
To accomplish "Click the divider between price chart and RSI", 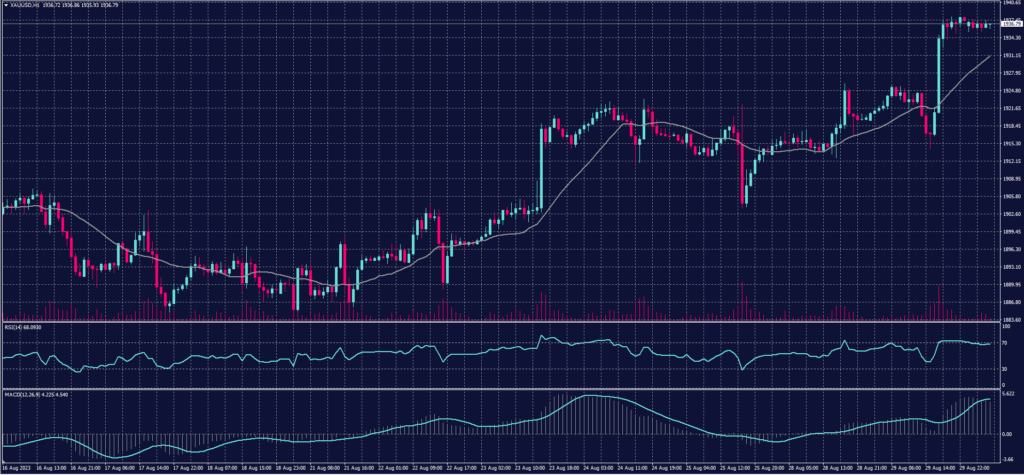I will pyautogui.click(x=500, y=322).
